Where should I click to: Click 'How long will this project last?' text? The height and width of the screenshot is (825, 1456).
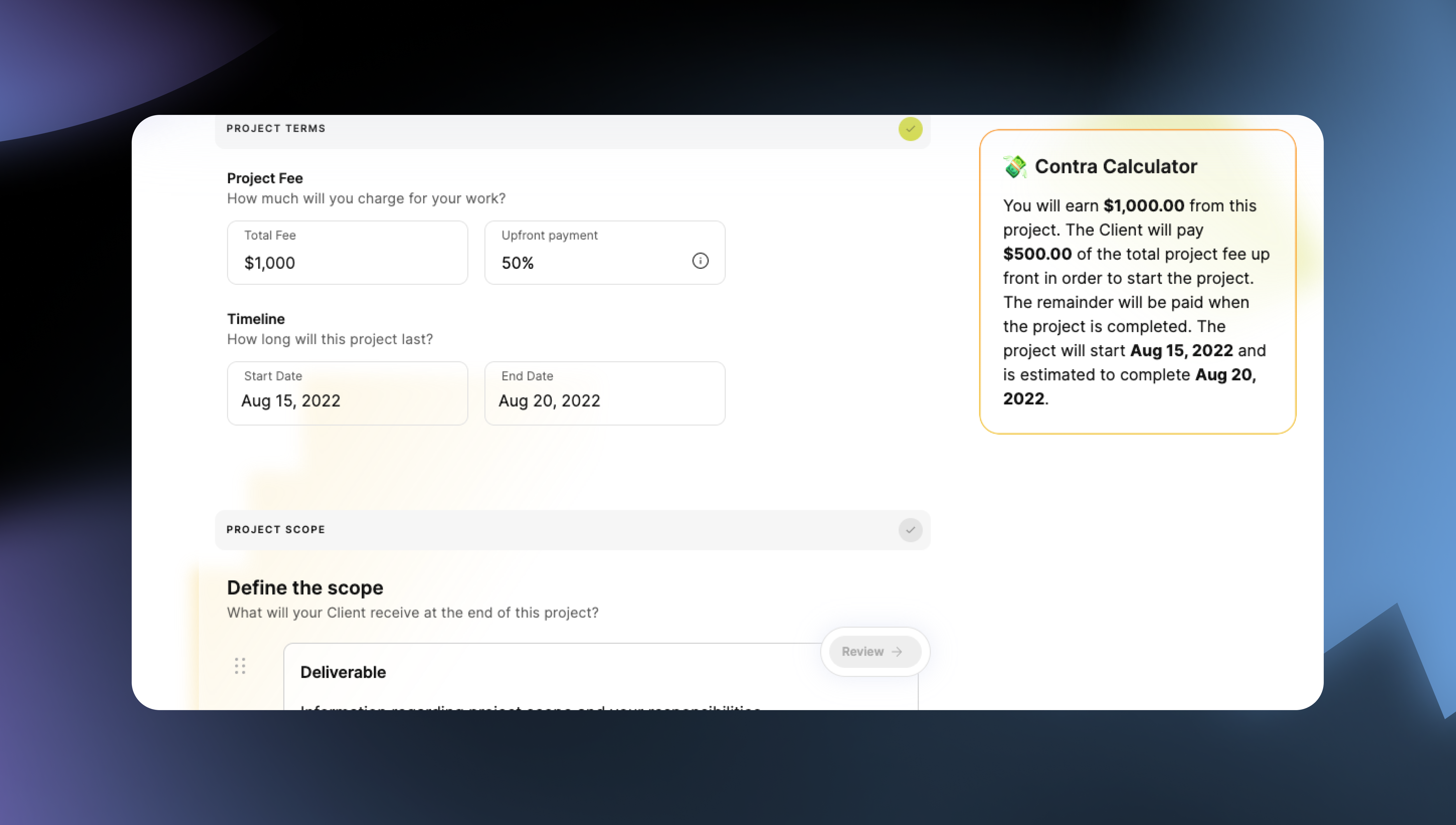pyautogui.click(x=330, y=339)
